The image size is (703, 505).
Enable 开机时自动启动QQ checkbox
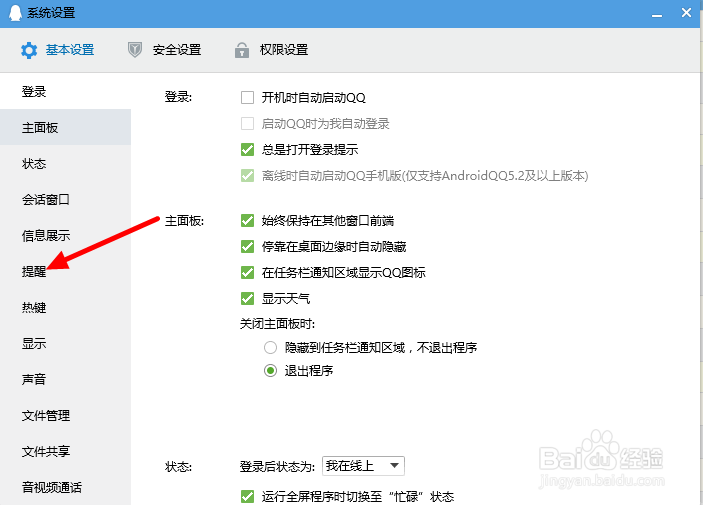(x=247, y=97)
